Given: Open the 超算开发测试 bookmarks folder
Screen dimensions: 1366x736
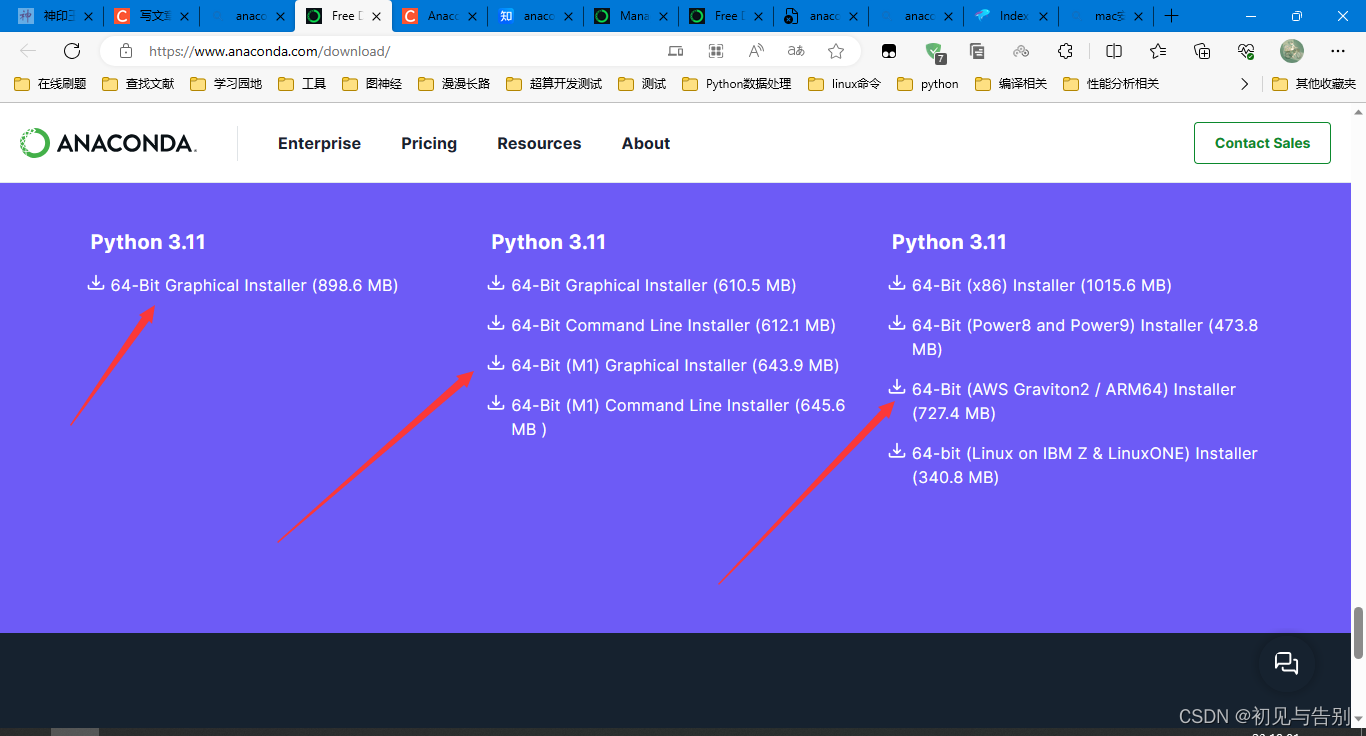Looking at the screenshot, I should (554, 84).
